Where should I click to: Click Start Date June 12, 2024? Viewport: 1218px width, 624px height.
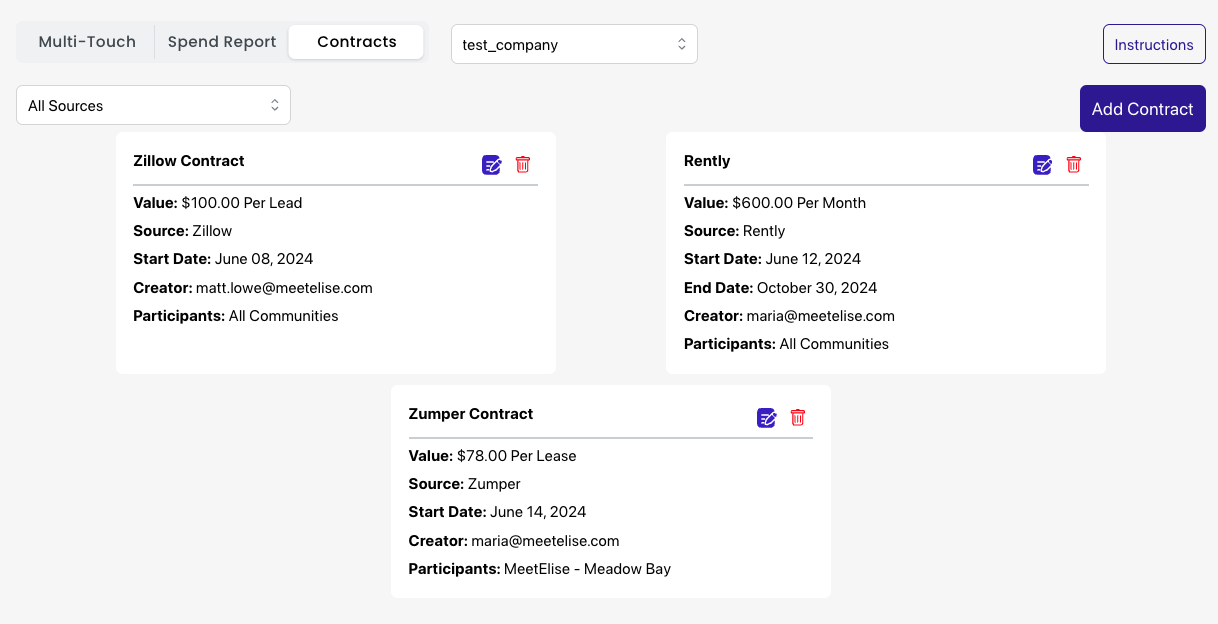[x=773, y=259]
